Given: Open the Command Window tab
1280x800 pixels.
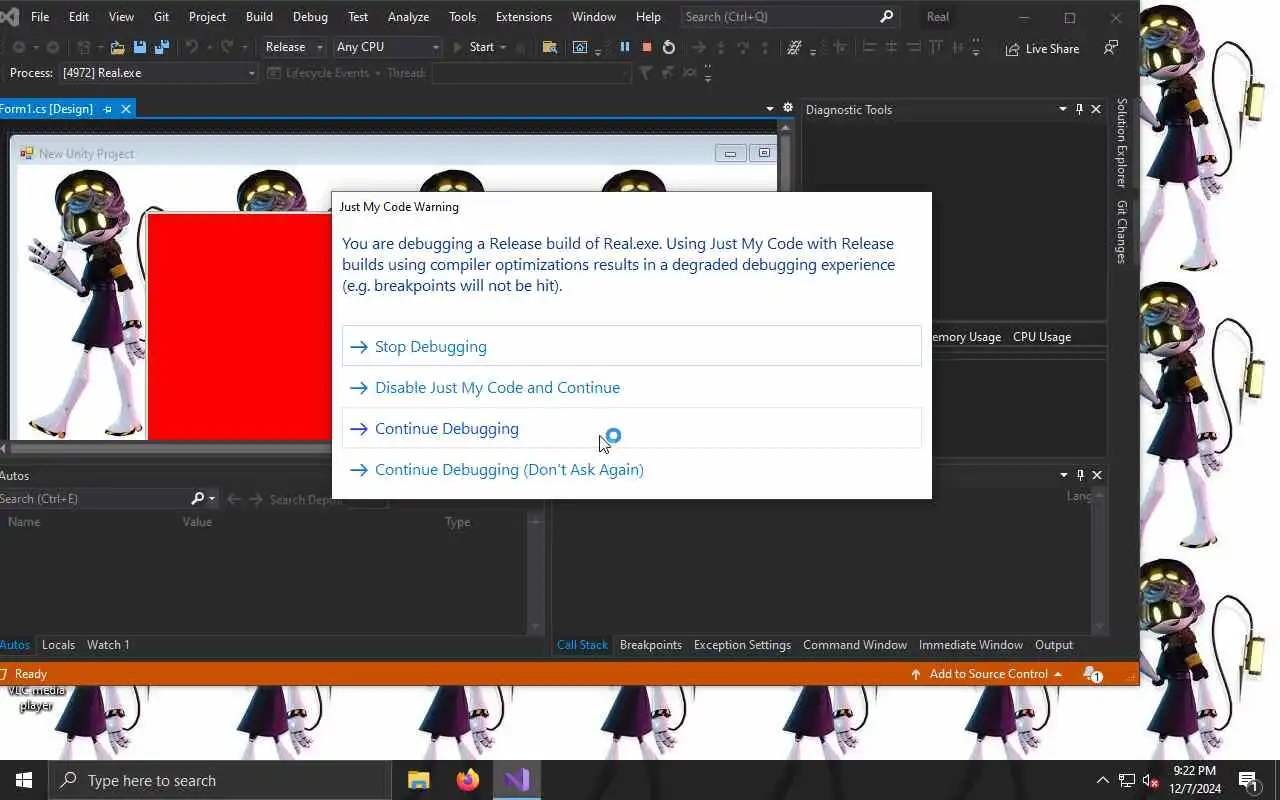Looking at the screenshot, I should [x=855, y=645].
